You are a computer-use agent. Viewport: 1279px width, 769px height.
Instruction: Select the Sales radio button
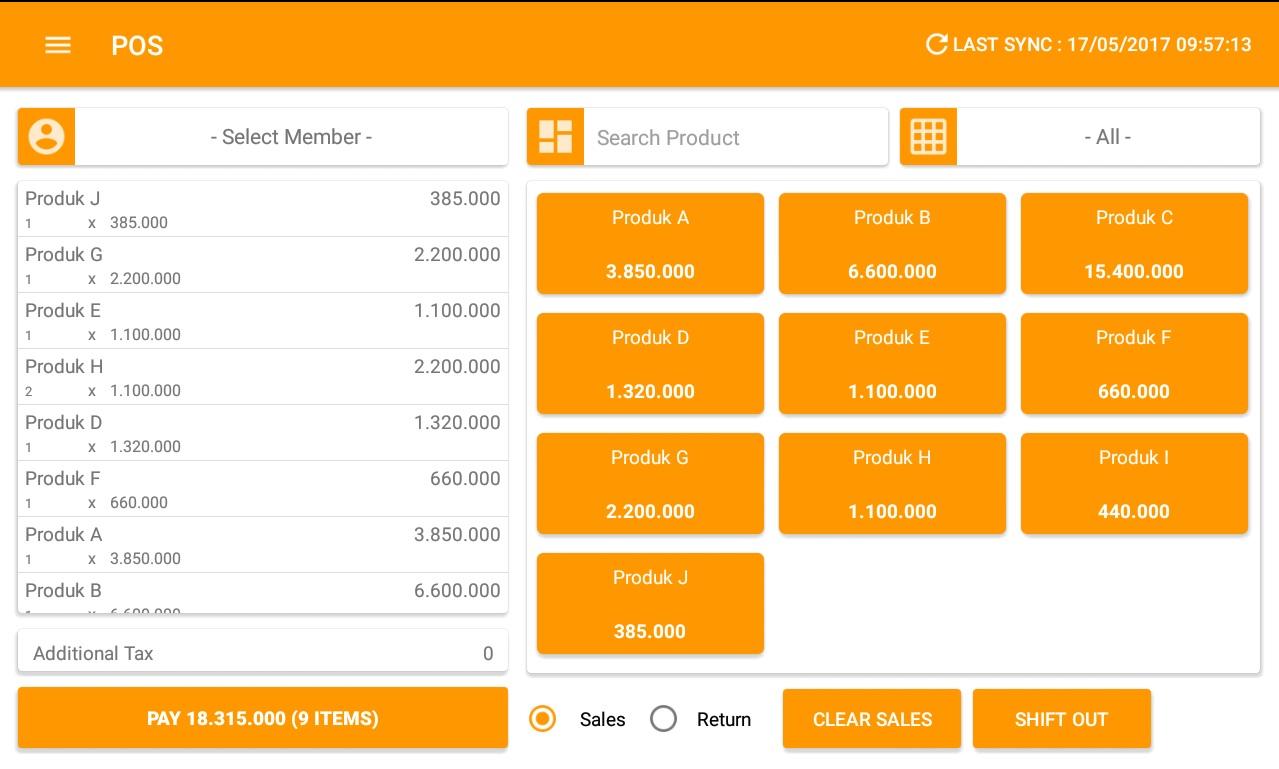click(543, 719)
